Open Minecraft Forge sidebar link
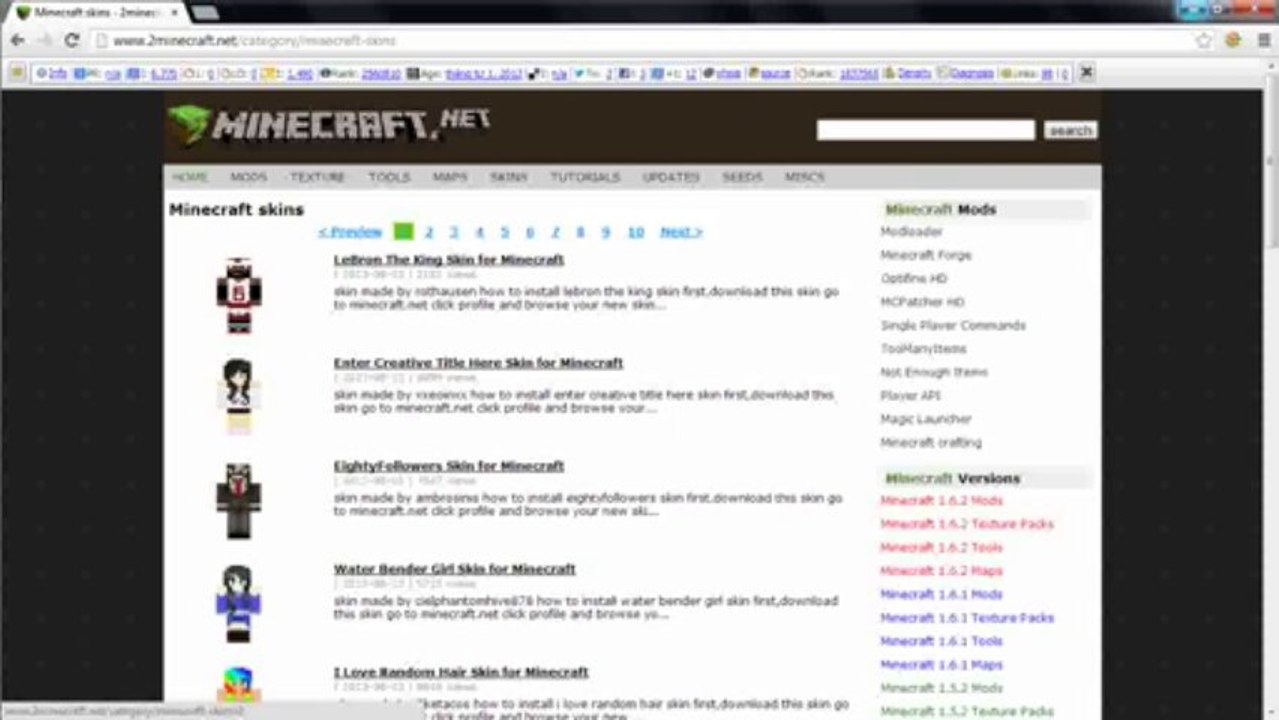The image size is (1279, 720). [x=926, y=255]
